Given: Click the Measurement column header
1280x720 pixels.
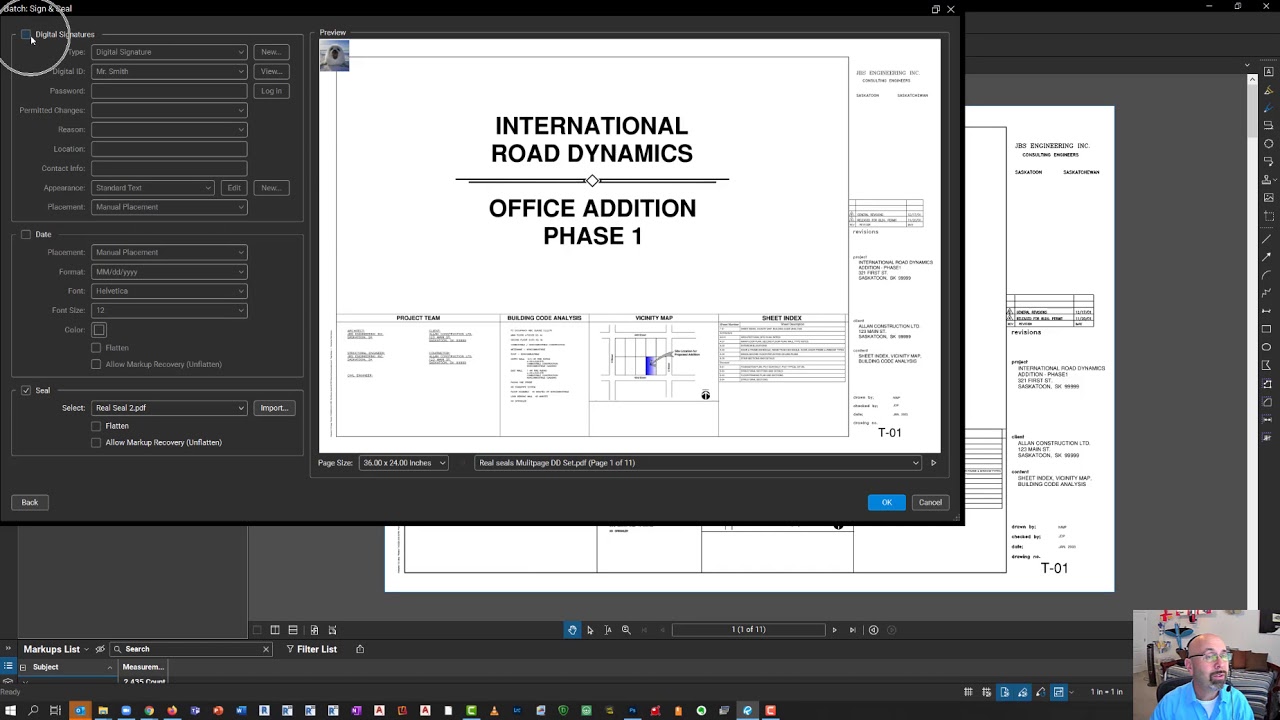Looking at the screenshot, I should [x=143, y=667].
